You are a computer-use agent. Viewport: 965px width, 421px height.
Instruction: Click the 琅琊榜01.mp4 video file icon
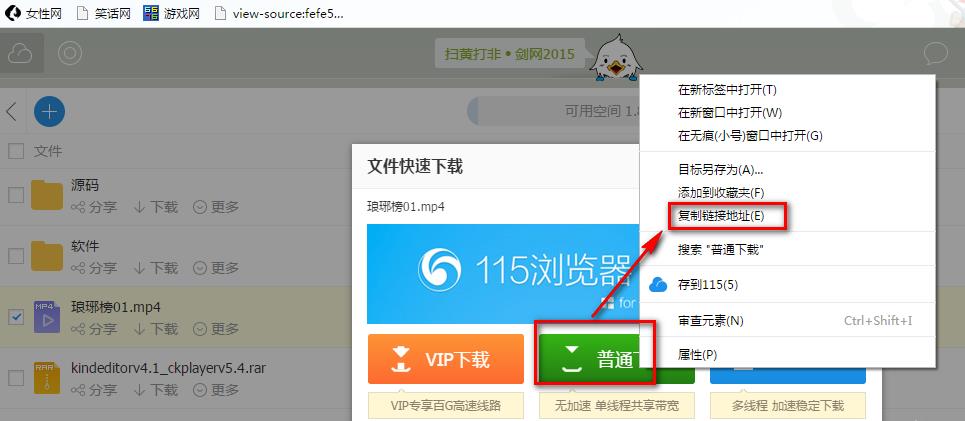[47, 316]
